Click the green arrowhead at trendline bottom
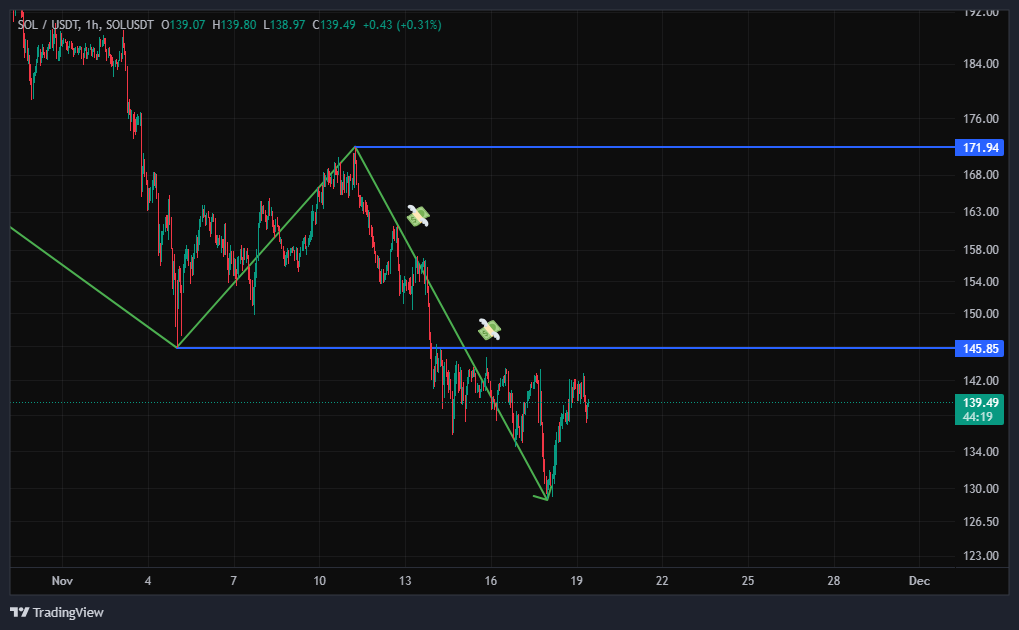 545,497
